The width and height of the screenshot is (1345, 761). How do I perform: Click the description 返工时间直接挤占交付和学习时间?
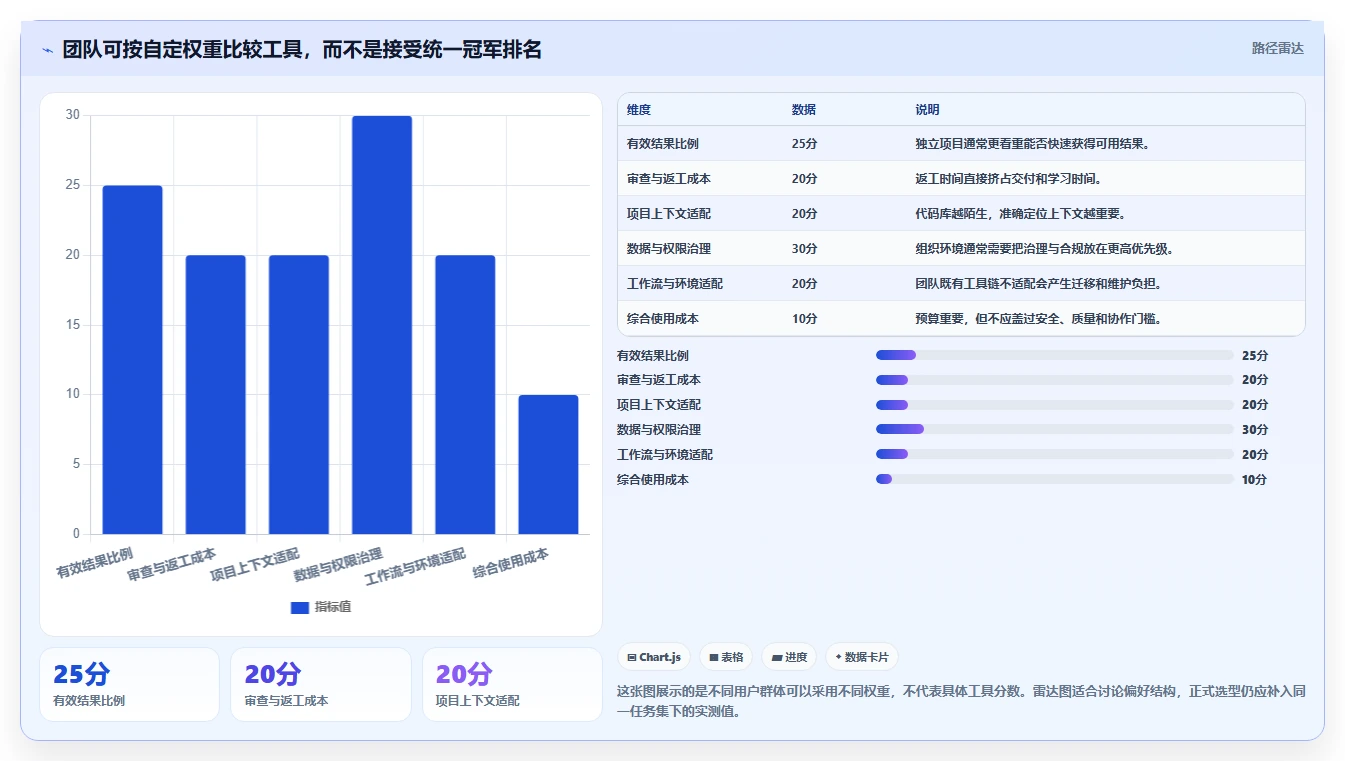coord(1009,179)
